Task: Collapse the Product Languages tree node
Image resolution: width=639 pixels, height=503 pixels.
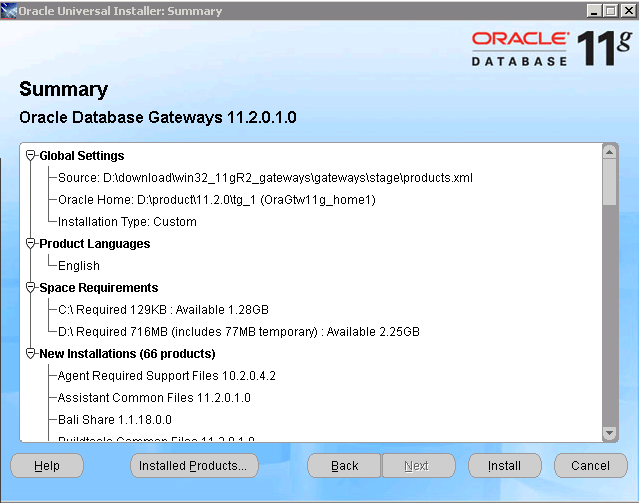Action: (x=30, y=243)
